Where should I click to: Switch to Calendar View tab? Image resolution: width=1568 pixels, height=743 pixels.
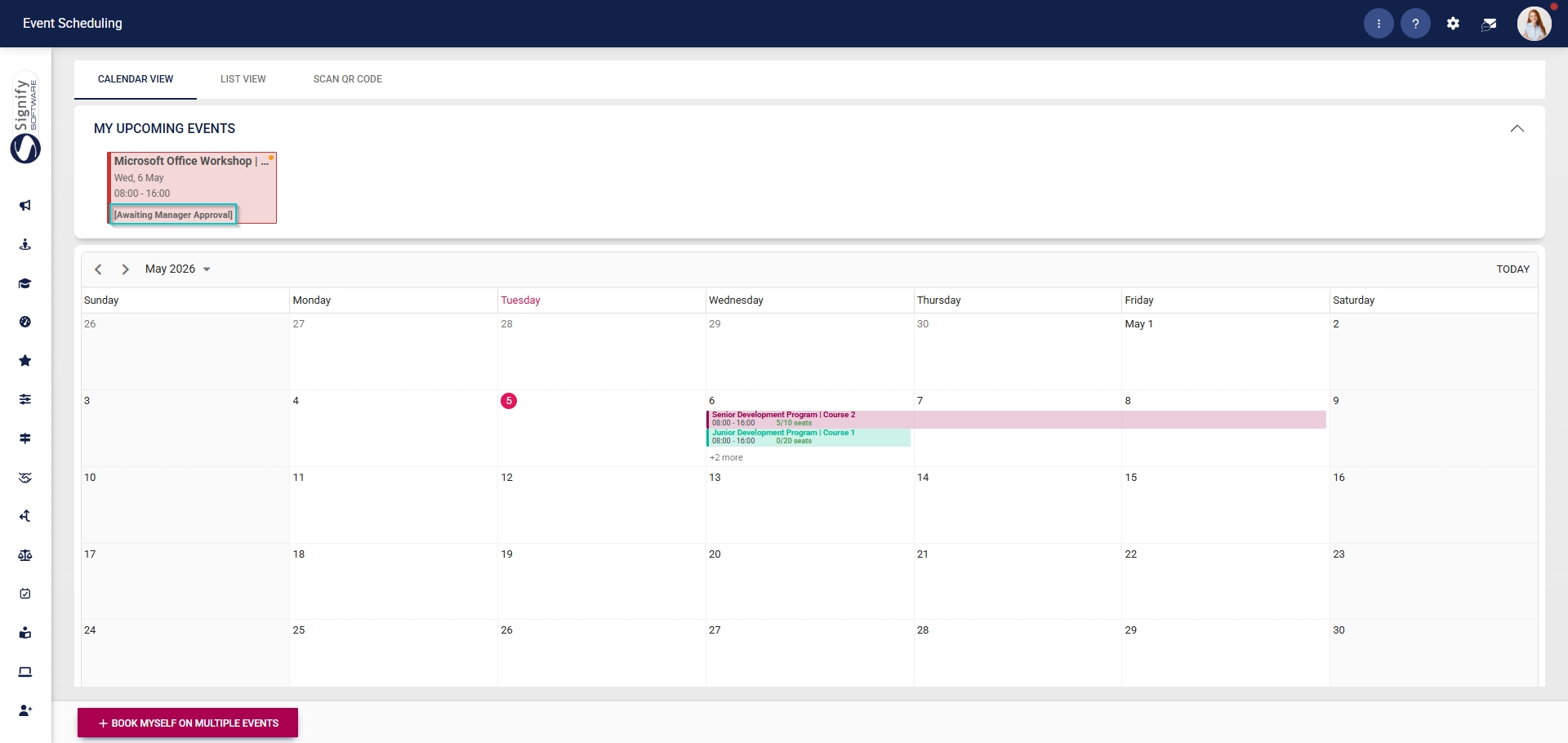[x=136, y=79]
